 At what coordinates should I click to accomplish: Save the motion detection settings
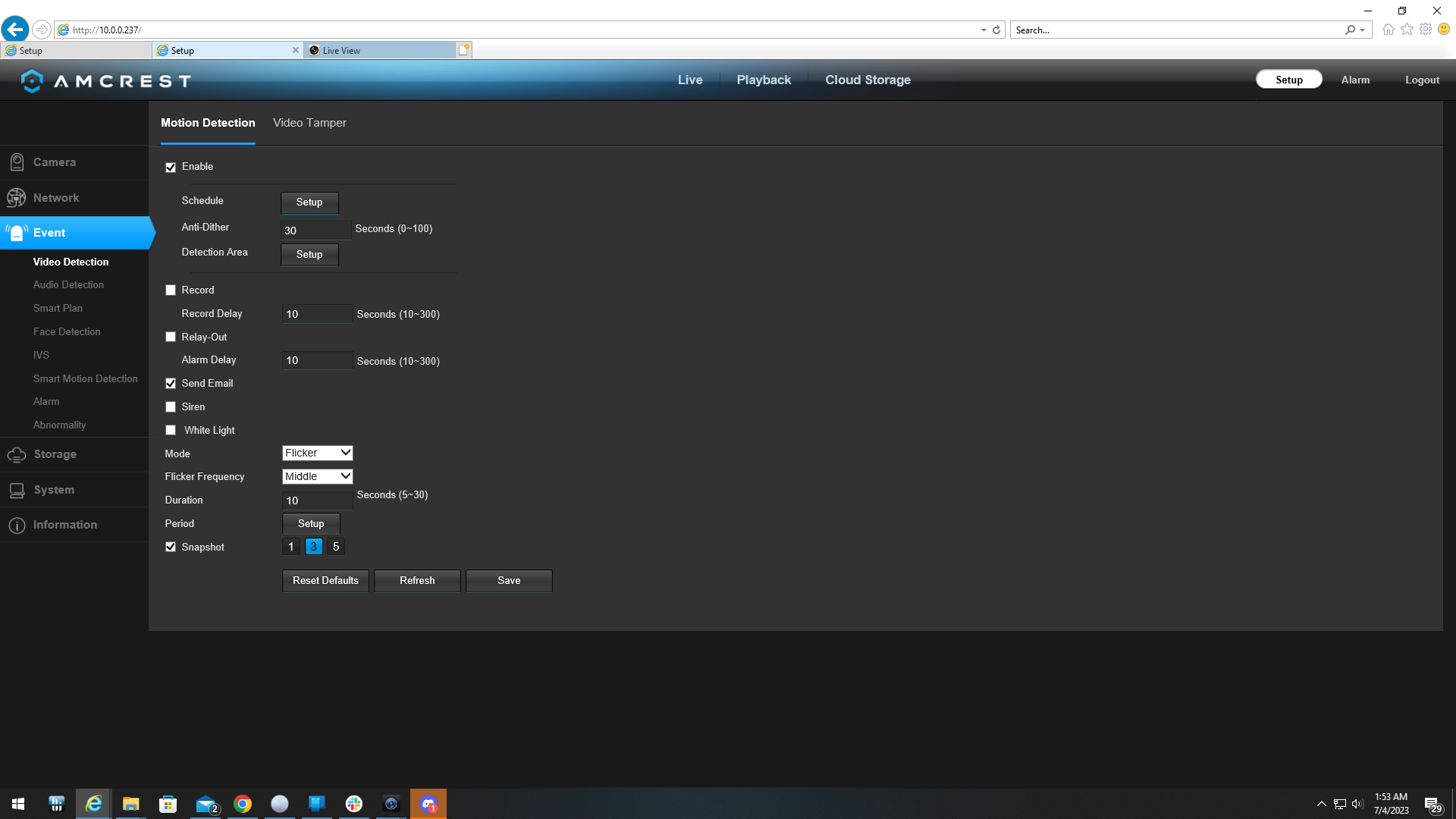tap(509, 581)
